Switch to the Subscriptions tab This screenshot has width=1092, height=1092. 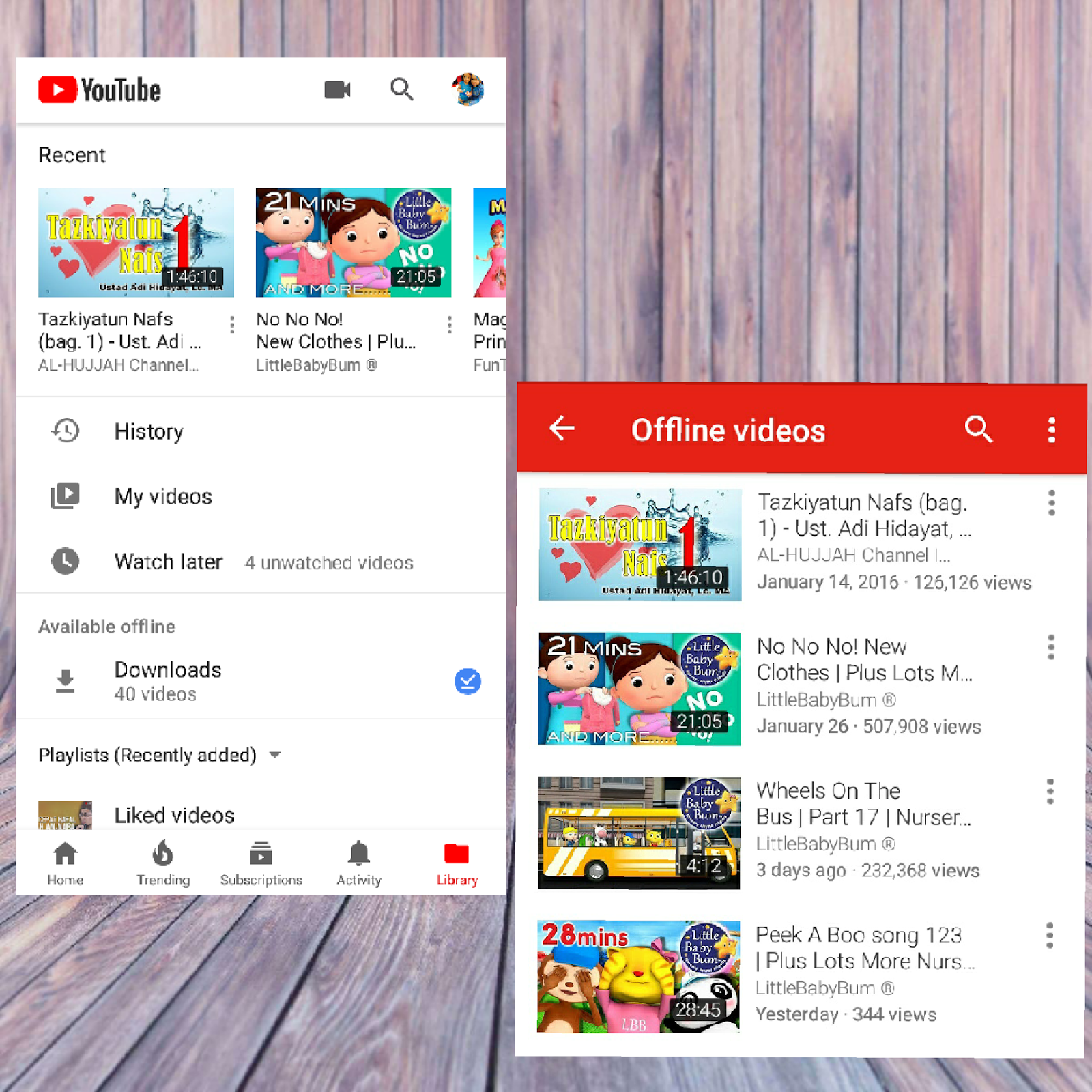click(261, 863)
